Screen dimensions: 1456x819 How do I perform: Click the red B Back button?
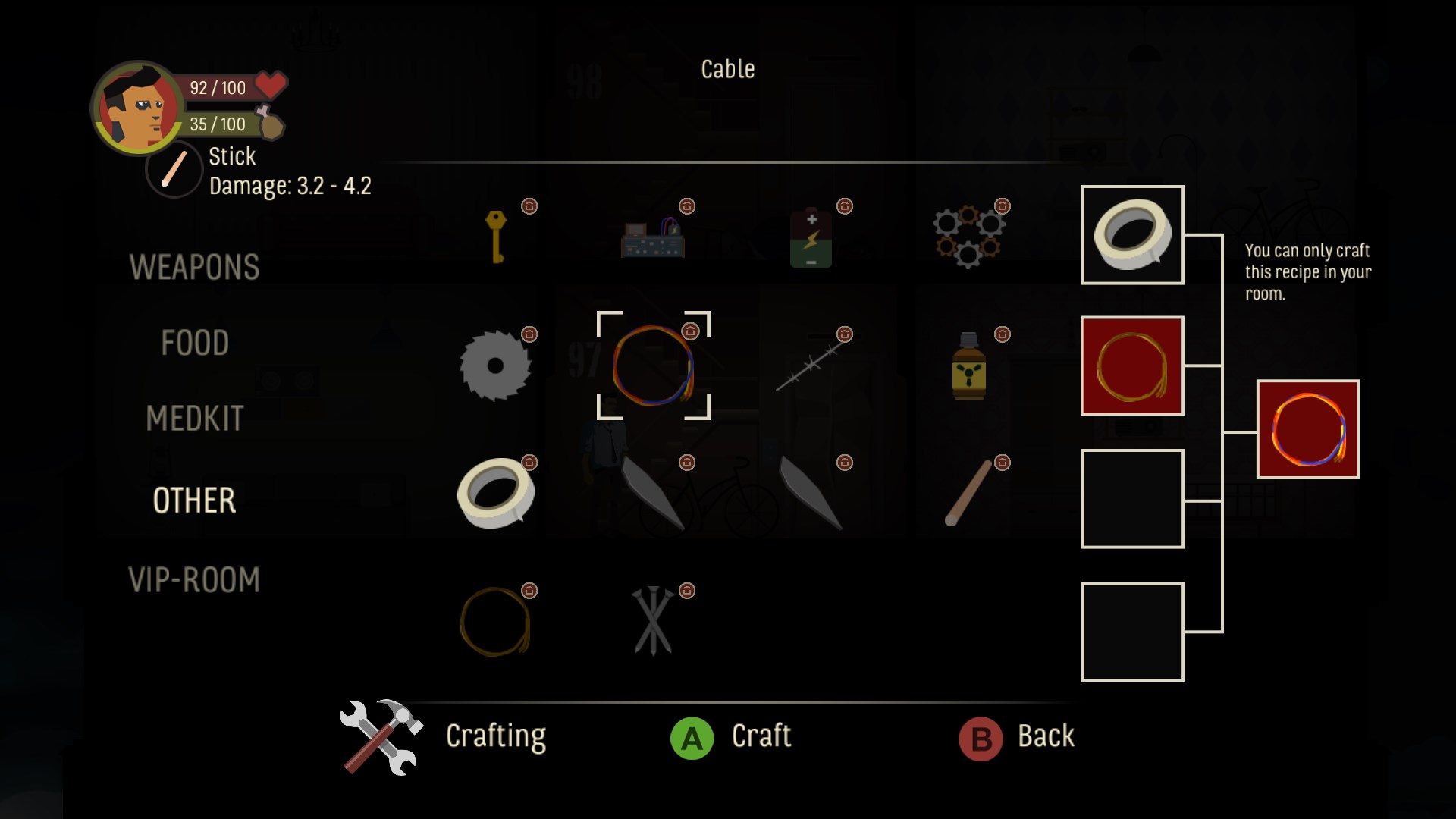[1017, 737]
